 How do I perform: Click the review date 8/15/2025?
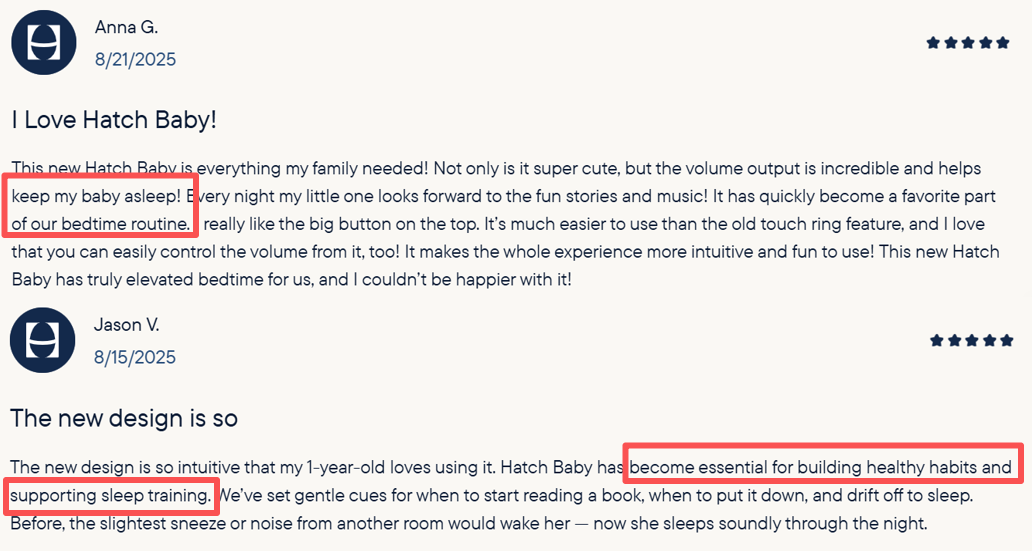click(x=135, y=358)
